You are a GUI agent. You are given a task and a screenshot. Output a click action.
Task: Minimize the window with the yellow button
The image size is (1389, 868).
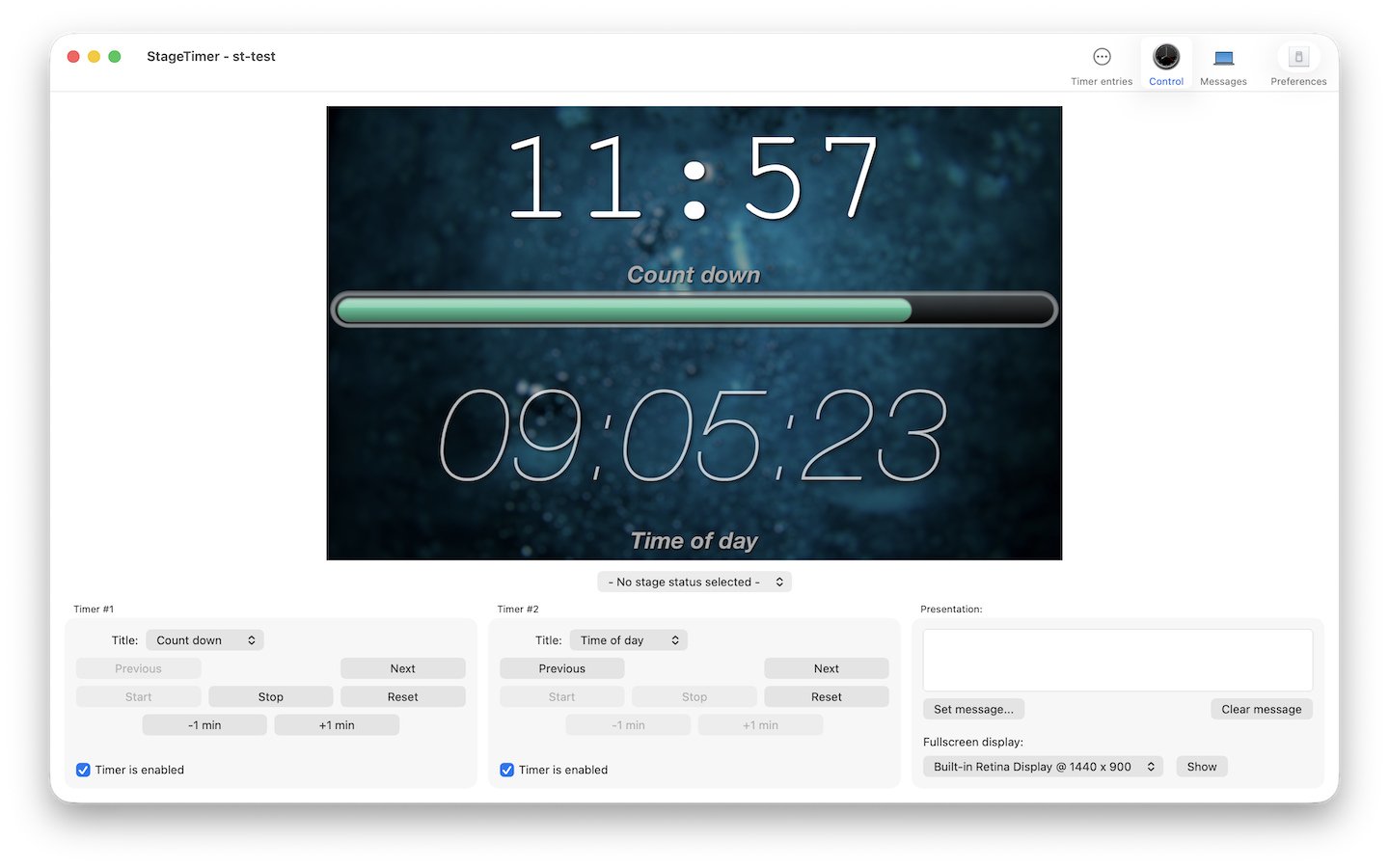tap(94, 57)
